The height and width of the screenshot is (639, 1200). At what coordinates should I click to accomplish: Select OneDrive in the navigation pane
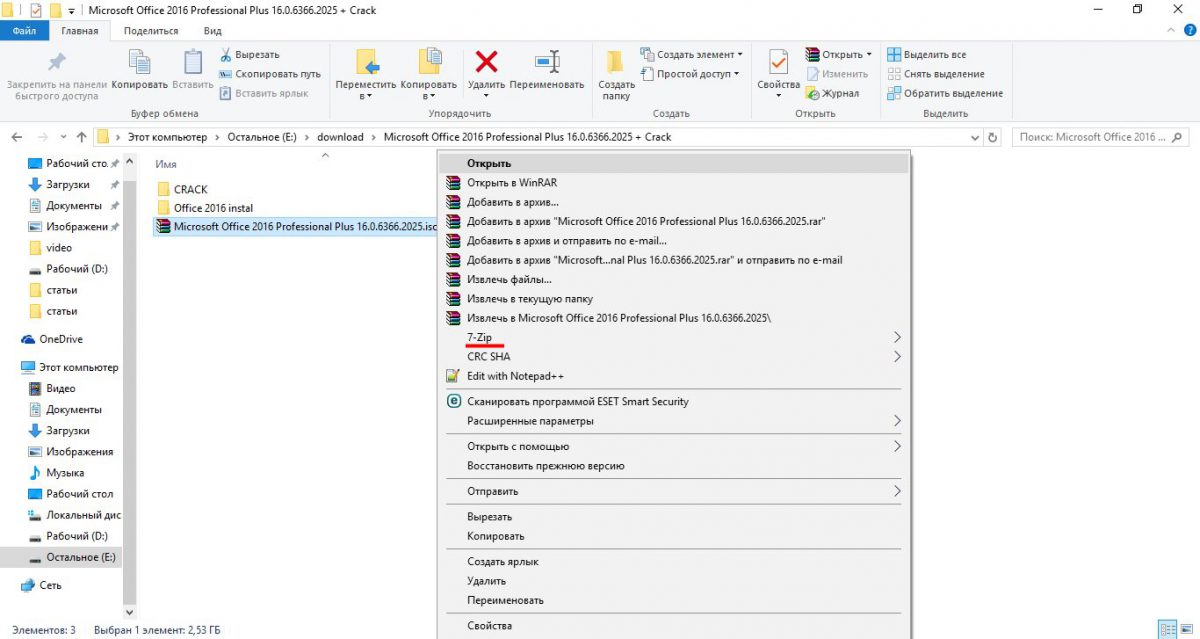point(60,339)
